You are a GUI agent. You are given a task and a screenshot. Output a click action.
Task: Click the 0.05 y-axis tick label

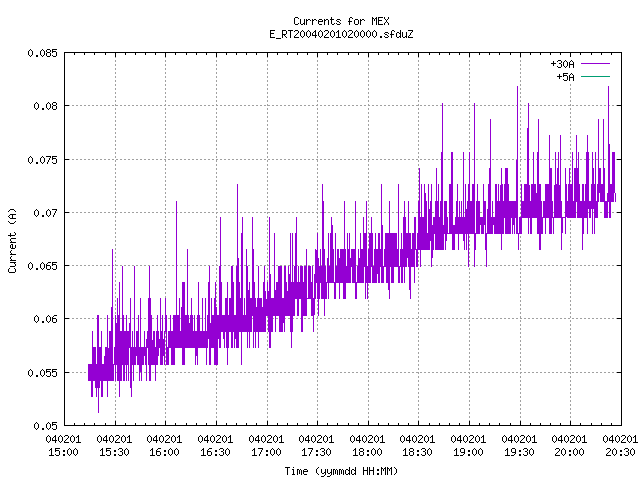[46, 426]
